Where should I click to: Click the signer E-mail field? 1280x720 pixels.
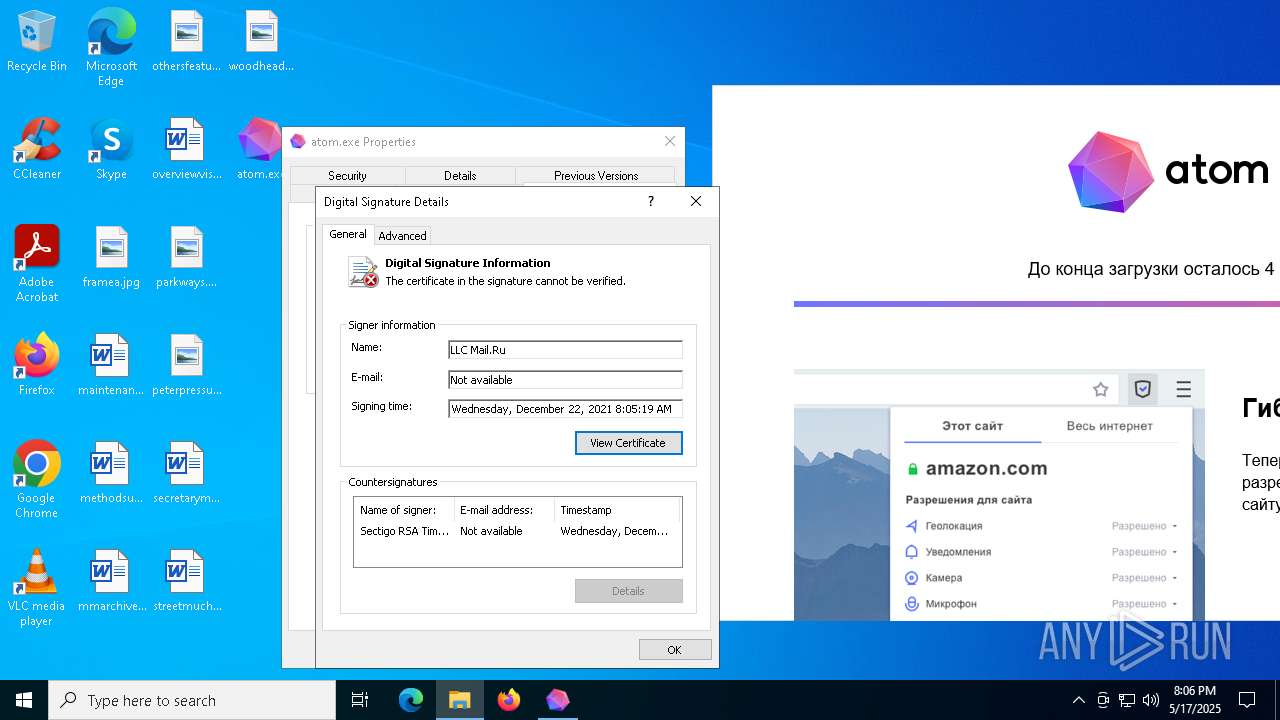pos(565,380)
